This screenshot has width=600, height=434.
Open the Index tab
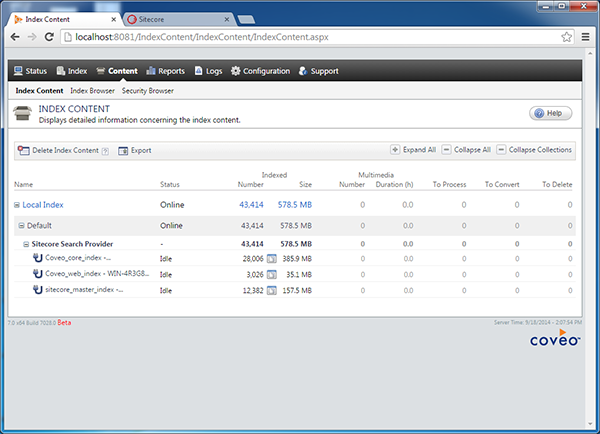pyautogui.click(x=72, y=71)
